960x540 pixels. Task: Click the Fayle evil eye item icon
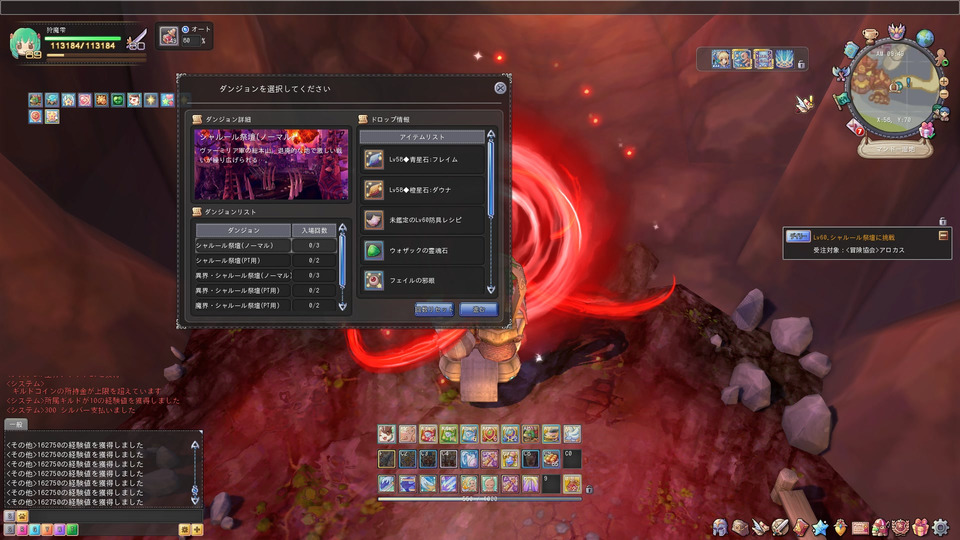click(x=373, y=280)
